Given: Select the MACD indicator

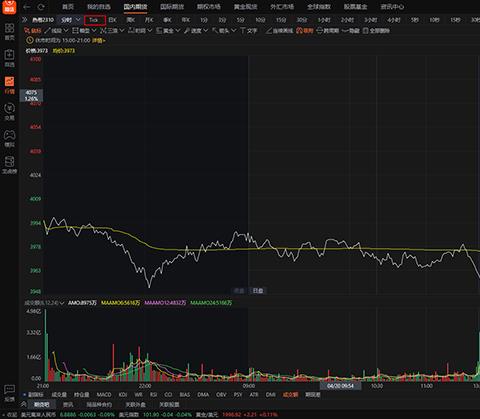Looking at the screenshot, I should click(104, 395).
